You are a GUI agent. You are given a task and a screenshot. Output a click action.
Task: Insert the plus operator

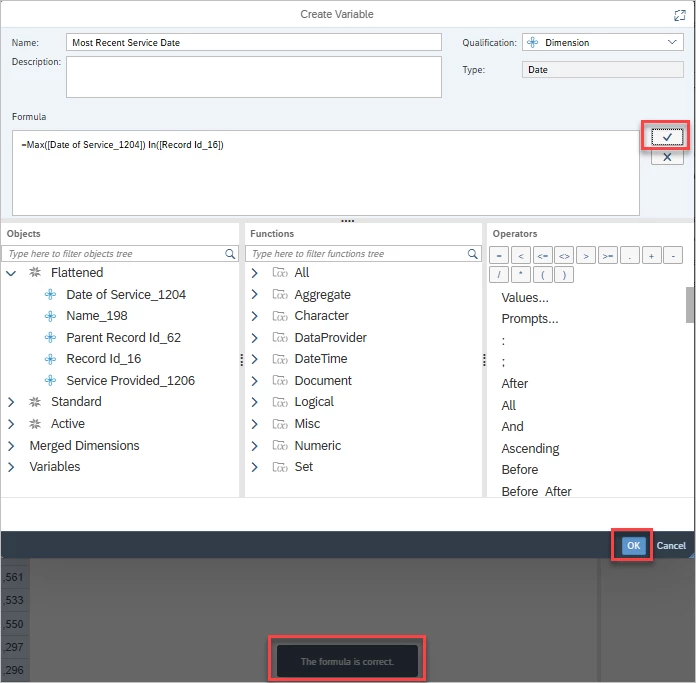point(651,256)
